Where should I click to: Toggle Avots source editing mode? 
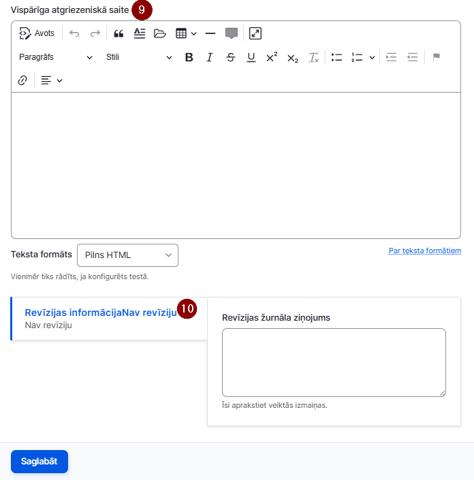37,33
